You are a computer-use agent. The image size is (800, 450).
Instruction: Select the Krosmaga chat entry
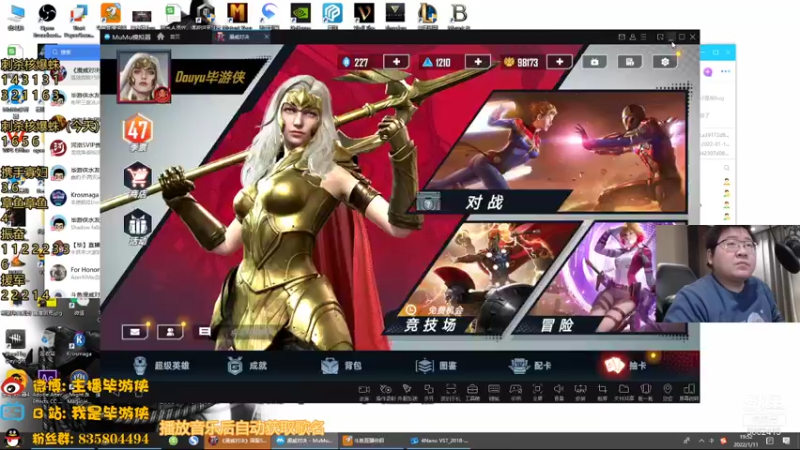click(x=74, y=198)
